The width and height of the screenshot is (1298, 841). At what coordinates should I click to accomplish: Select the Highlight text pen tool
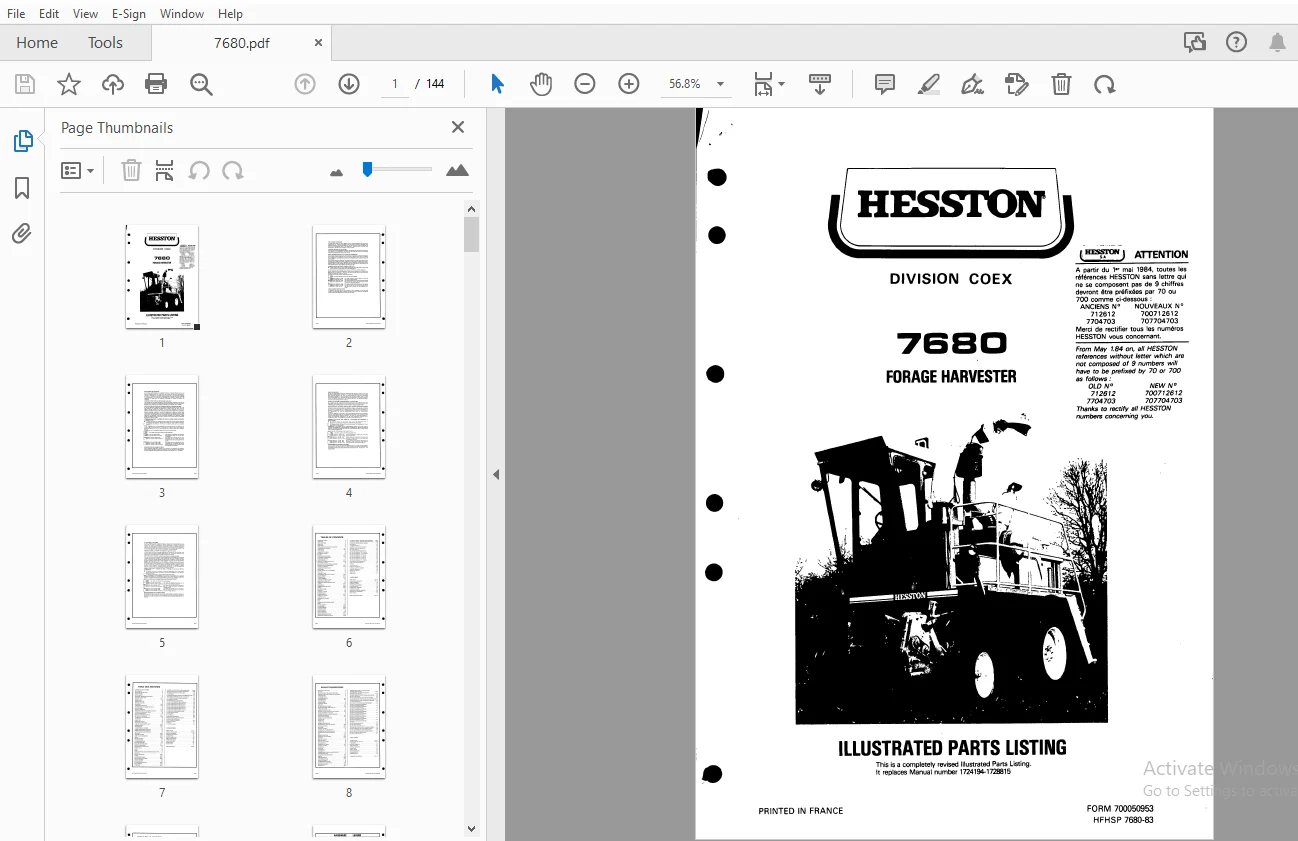pos(929,84)
